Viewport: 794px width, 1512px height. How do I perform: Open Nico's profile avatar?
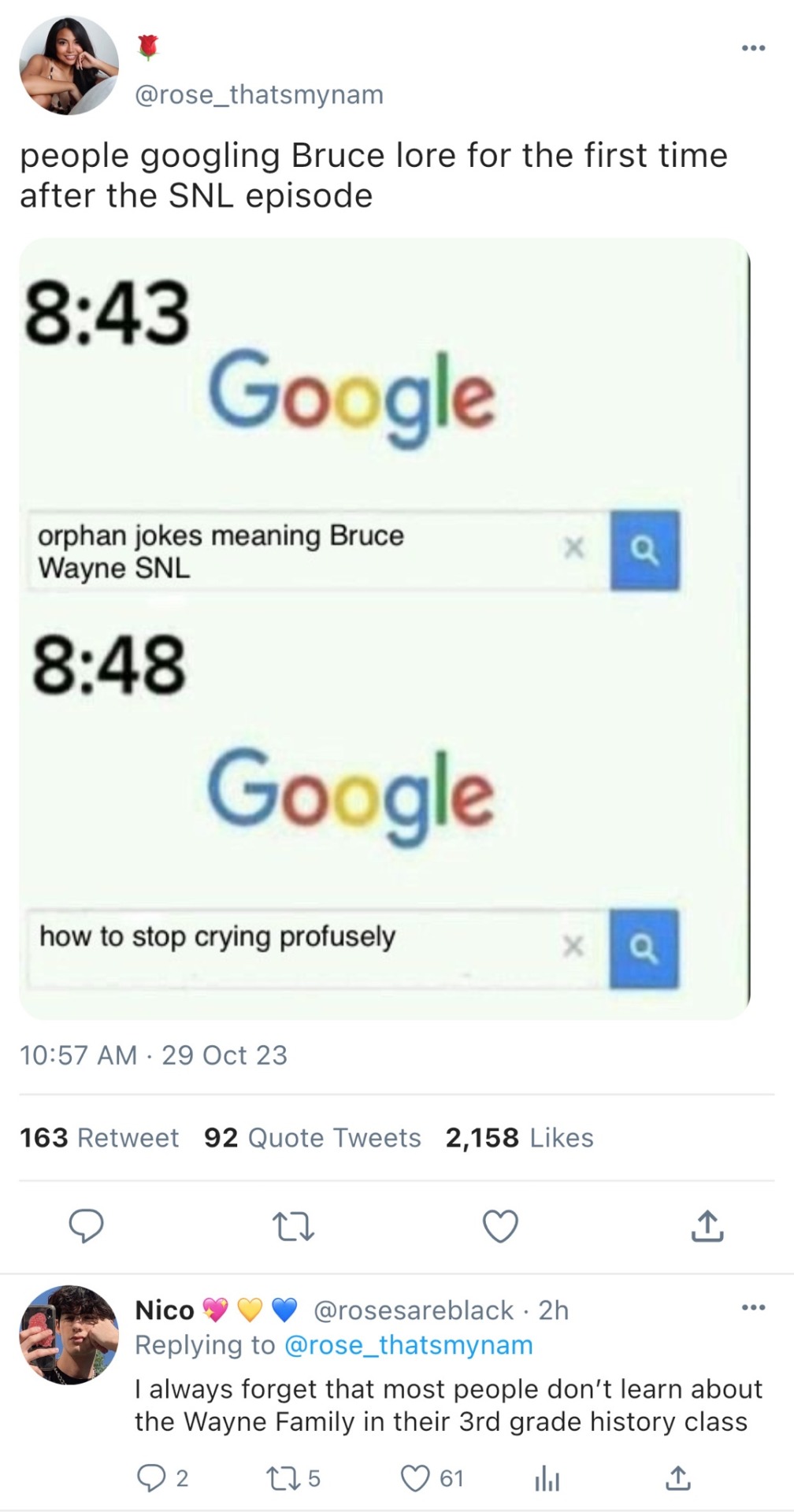coord(69,1336)
